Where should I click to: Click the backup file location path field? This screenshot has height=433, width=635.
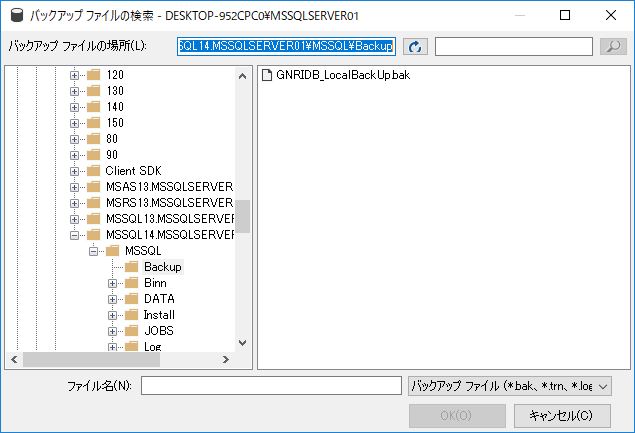click(286, 47)
